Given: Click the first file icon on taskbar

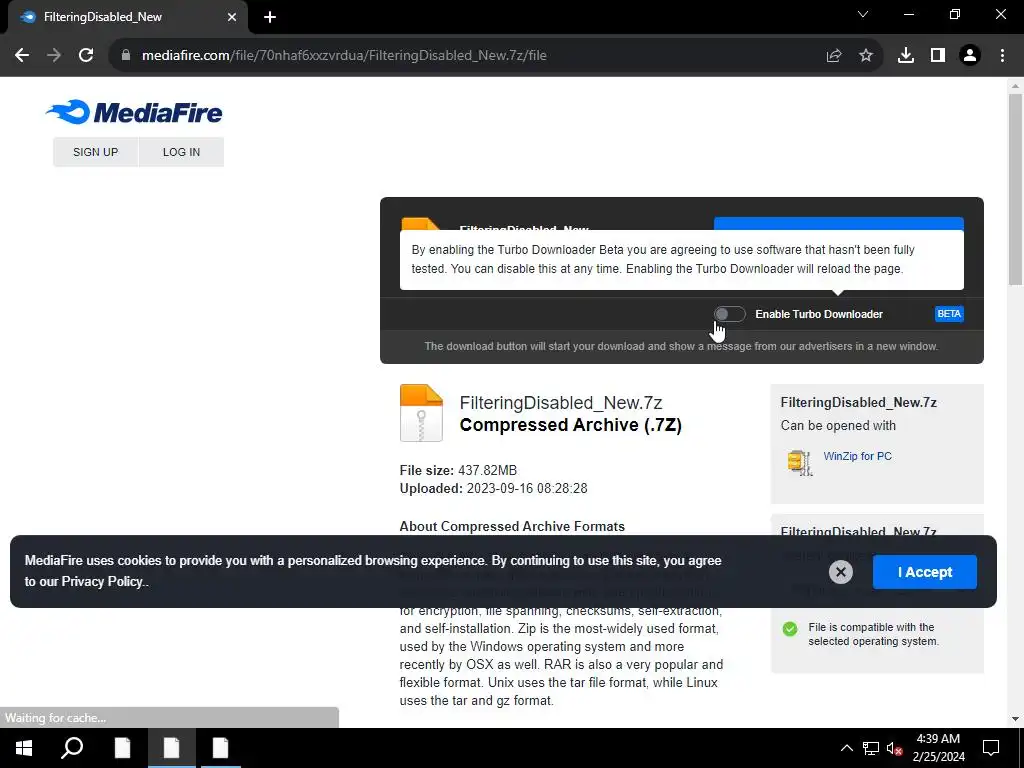Looking at the screenshot, I should pyautogui.click(x=122, y=748).
